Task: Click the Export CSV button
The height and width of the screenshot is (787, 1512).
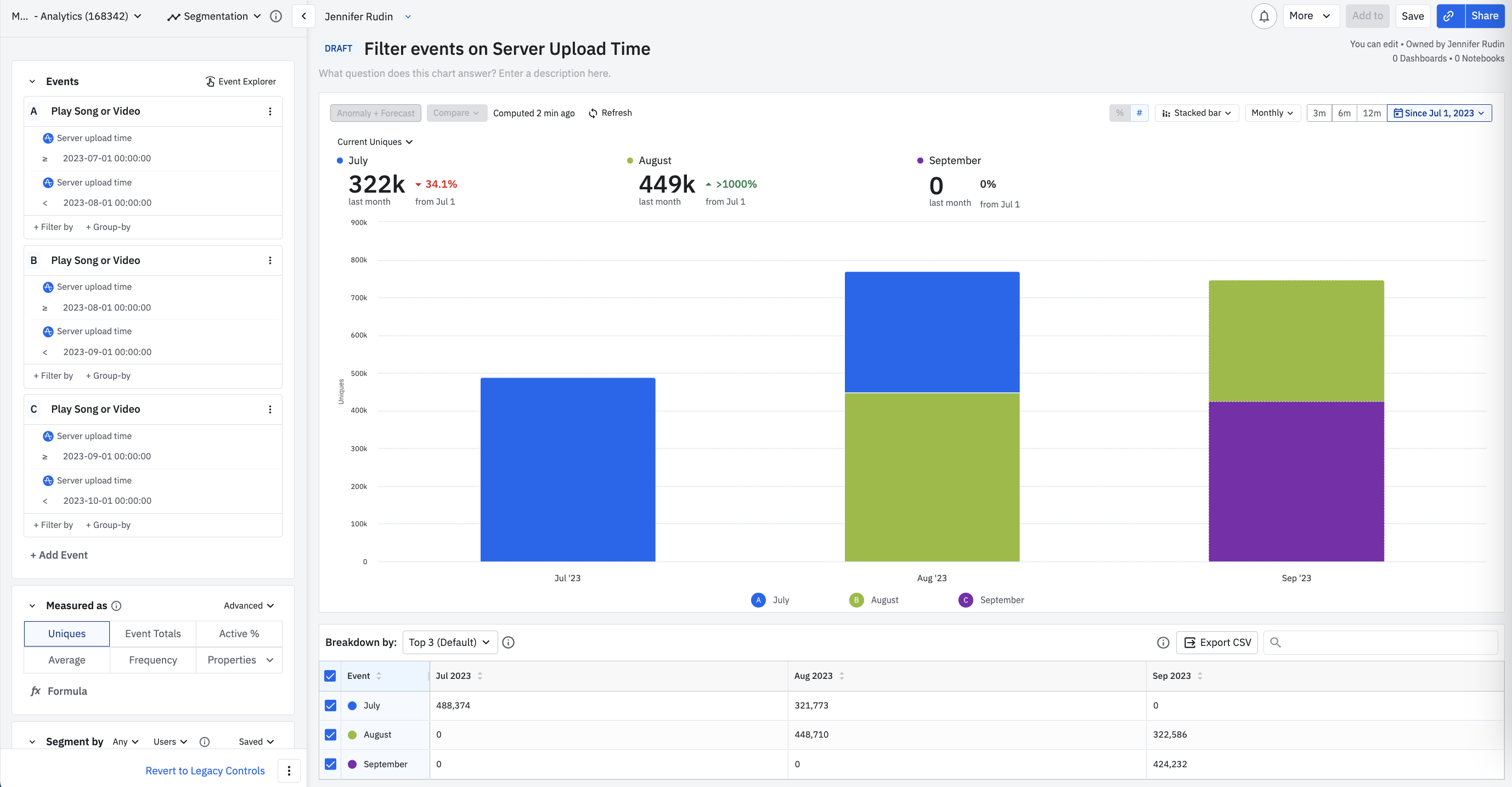Action: 1217,643
